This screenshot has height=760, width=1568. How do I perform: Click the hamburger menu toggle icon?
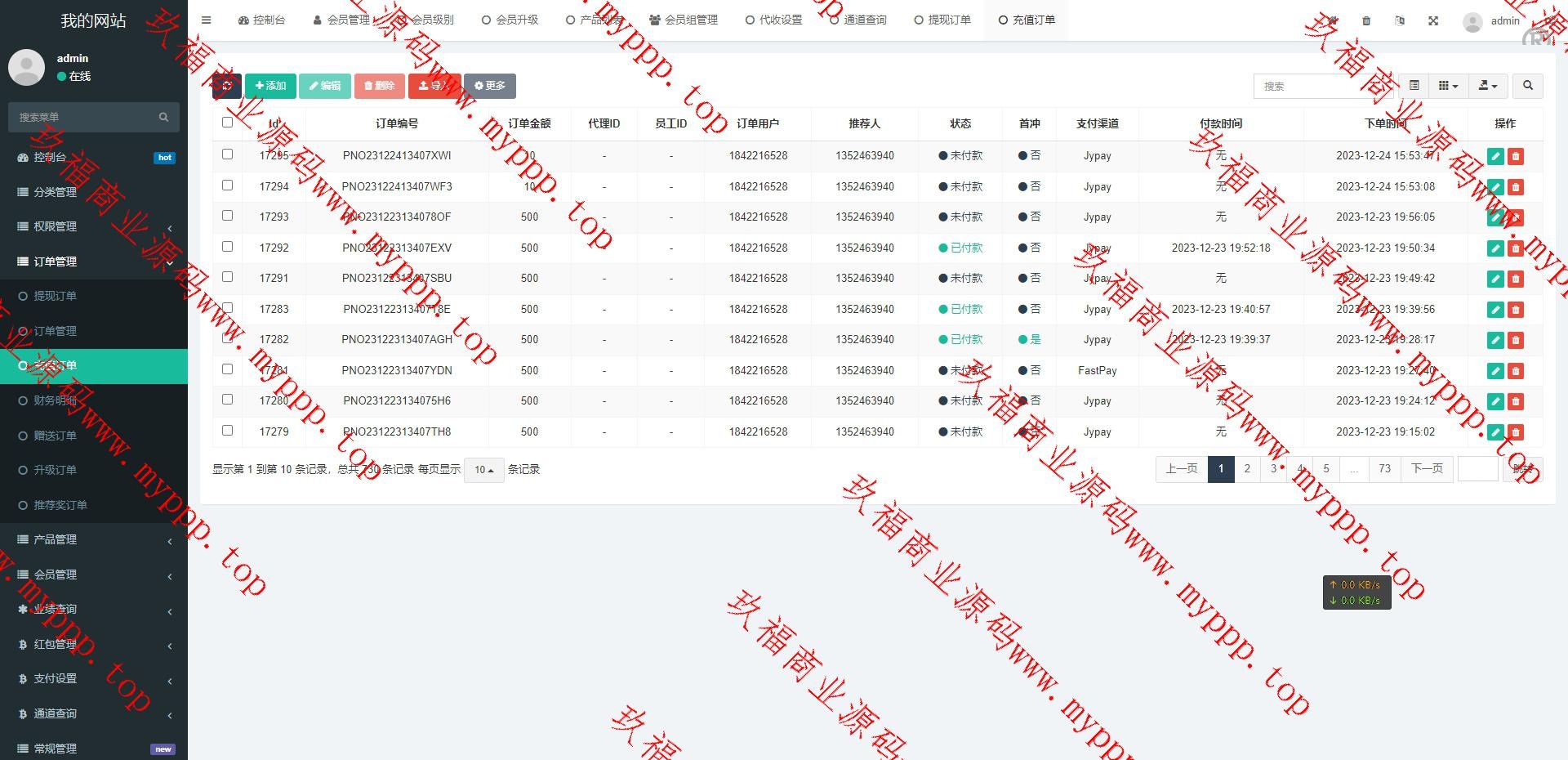click(x=206, y=20)
